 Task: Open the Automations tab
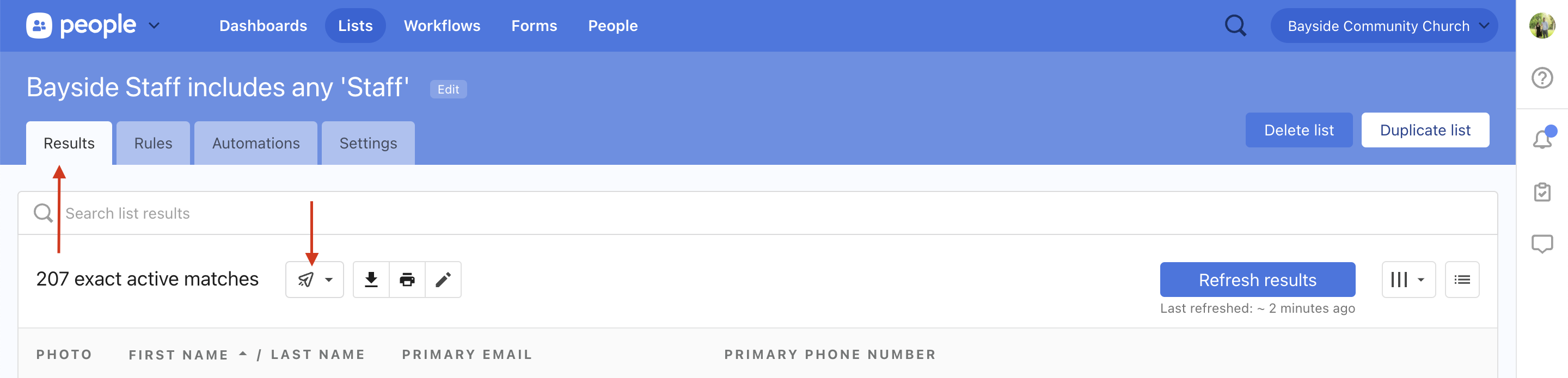click(x=256, y=144)
